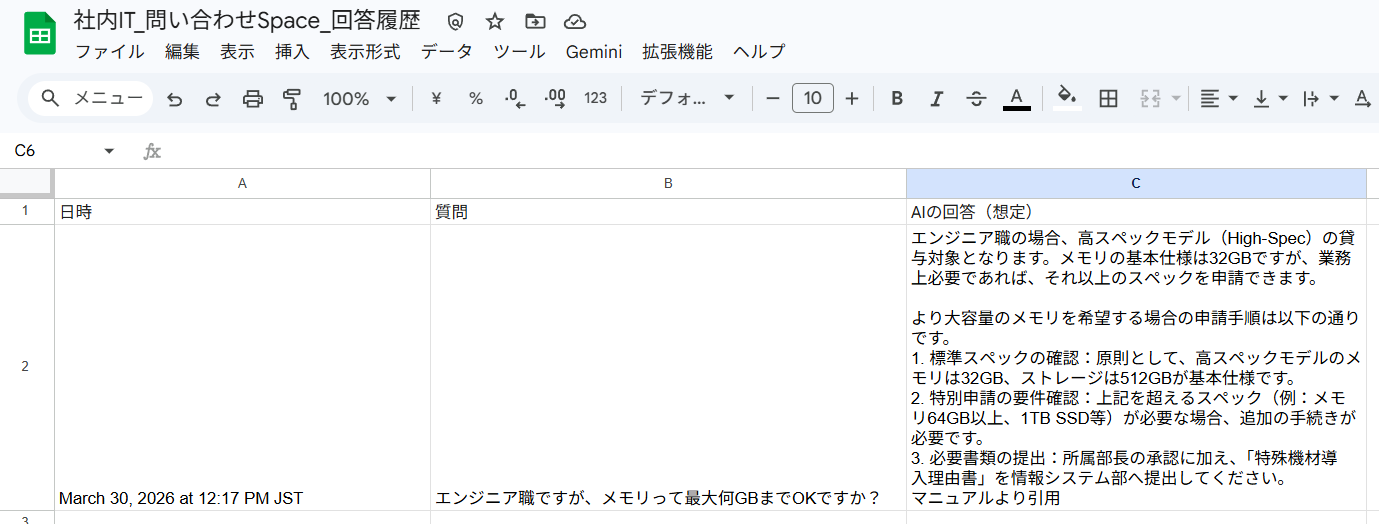
Task: Click the font size input field
Action: [813, 98]
